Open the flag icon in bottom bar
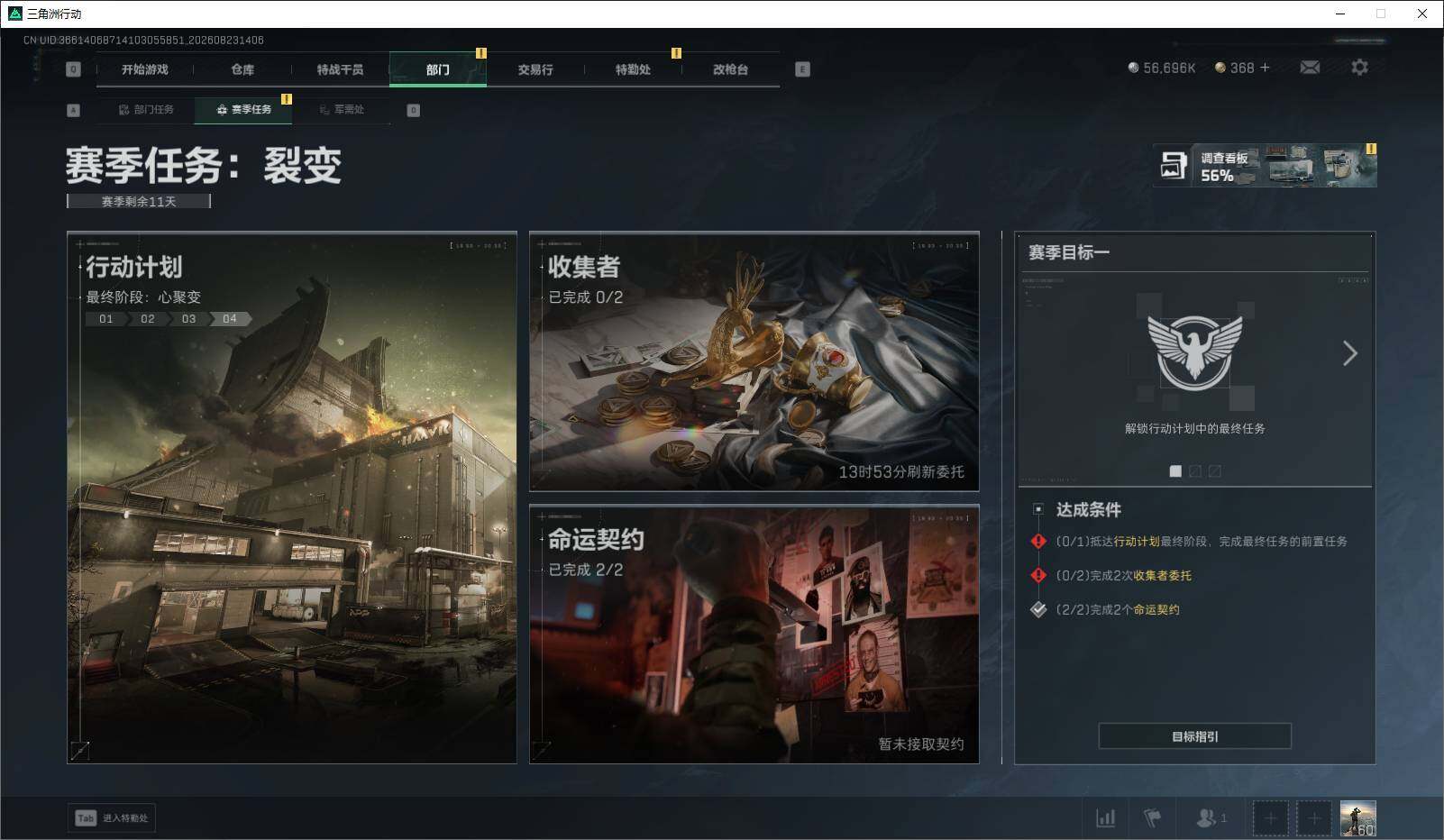The image size is (1444, 840). click(x=1152, y=818)
